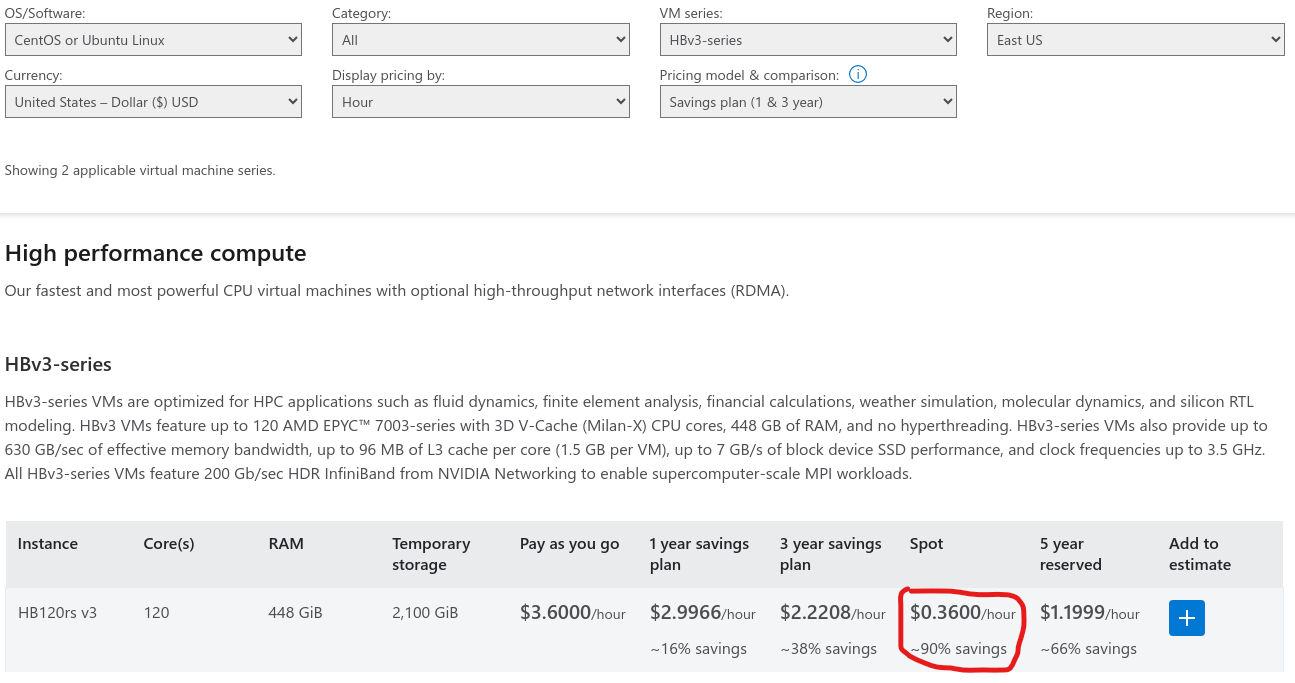The height and width of the screenshot is (683, 1295).
Task: Click the 5 year reserved column header
Action: pyautogui.click(x=1070, y=554)
